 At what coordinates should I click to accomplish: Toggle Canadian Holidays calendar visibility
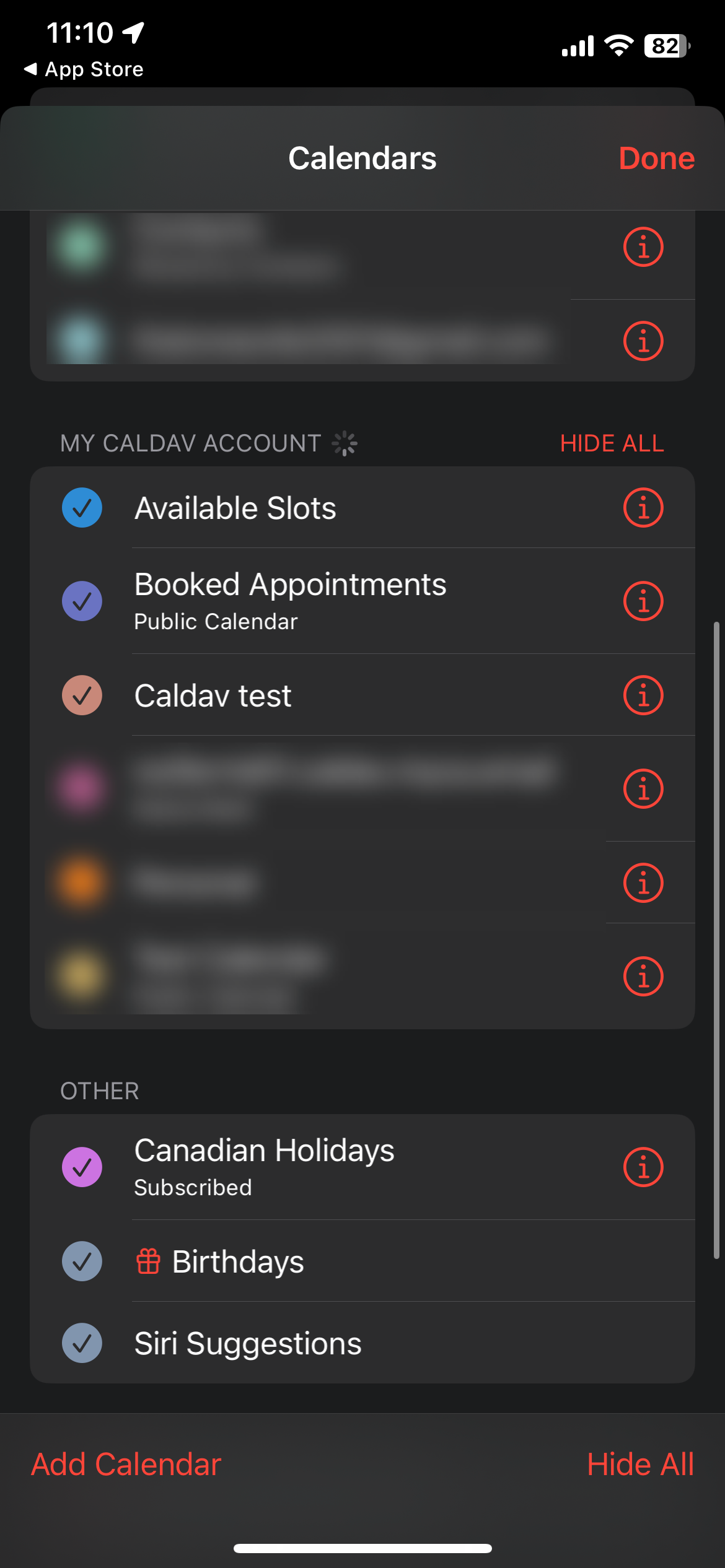[x=82, y=1167]
